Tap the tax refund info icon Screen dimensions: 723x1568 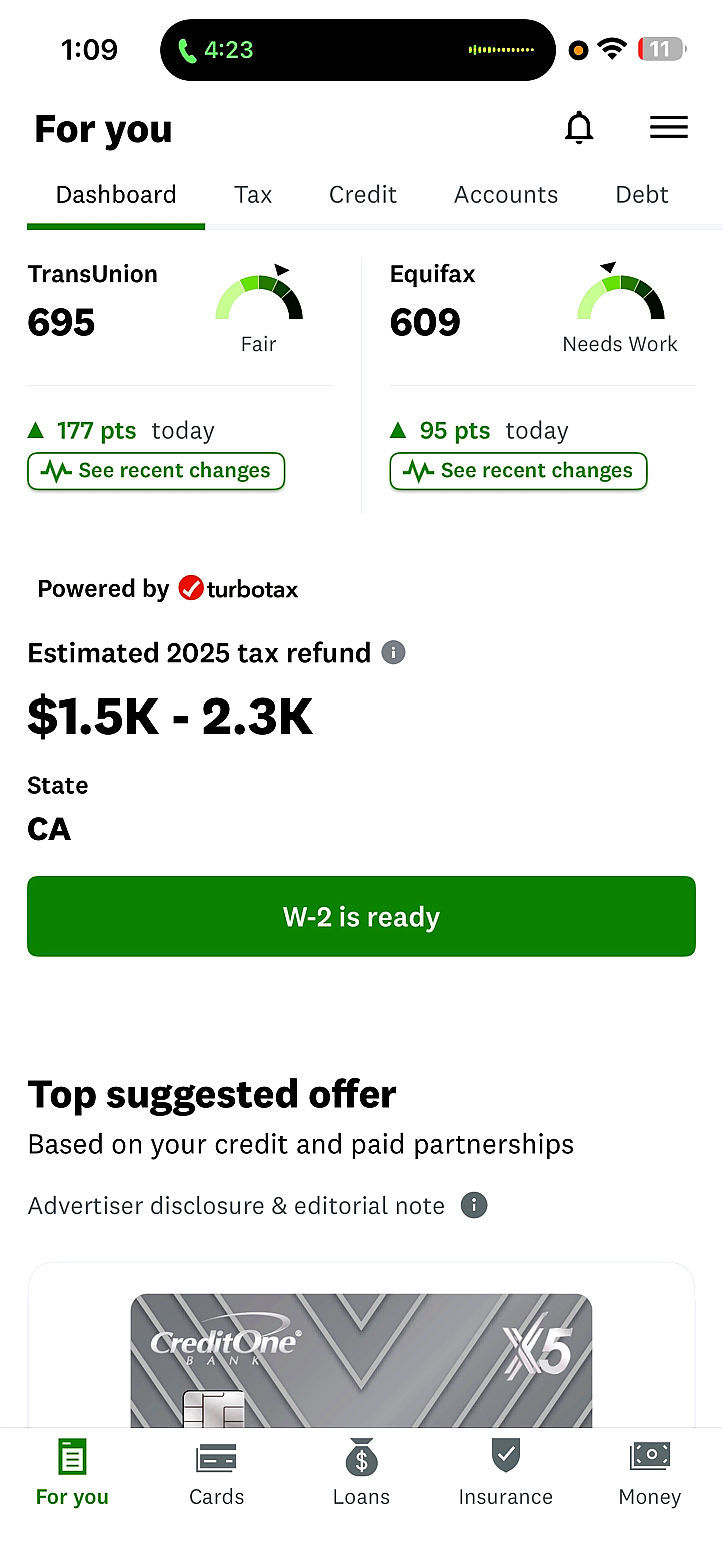coord(394,653)
